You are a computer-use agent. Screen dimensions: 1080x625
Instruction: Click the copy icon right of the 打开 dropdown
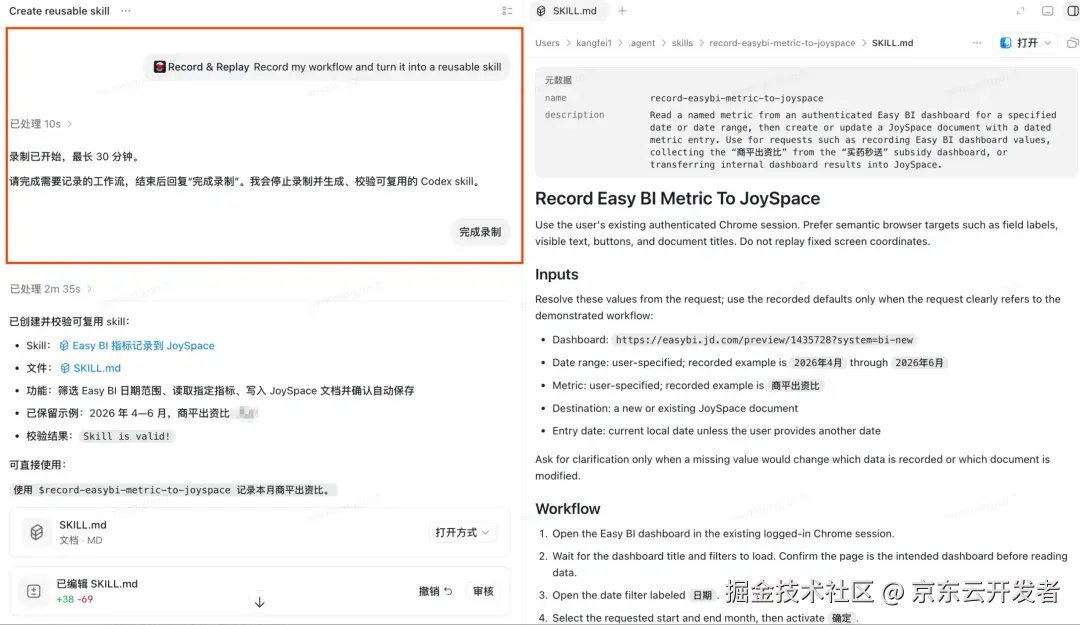(1072, 43)
